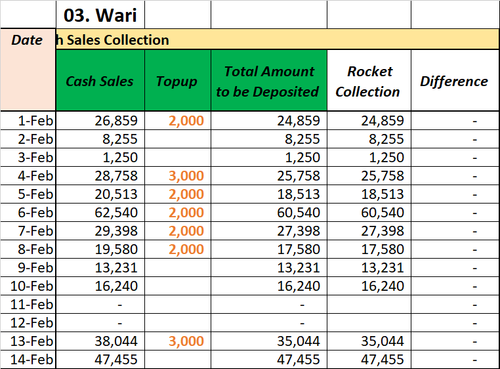
Task: Select the 6-Feb topup 2,000 cell
Action: (x=178, y=212)
